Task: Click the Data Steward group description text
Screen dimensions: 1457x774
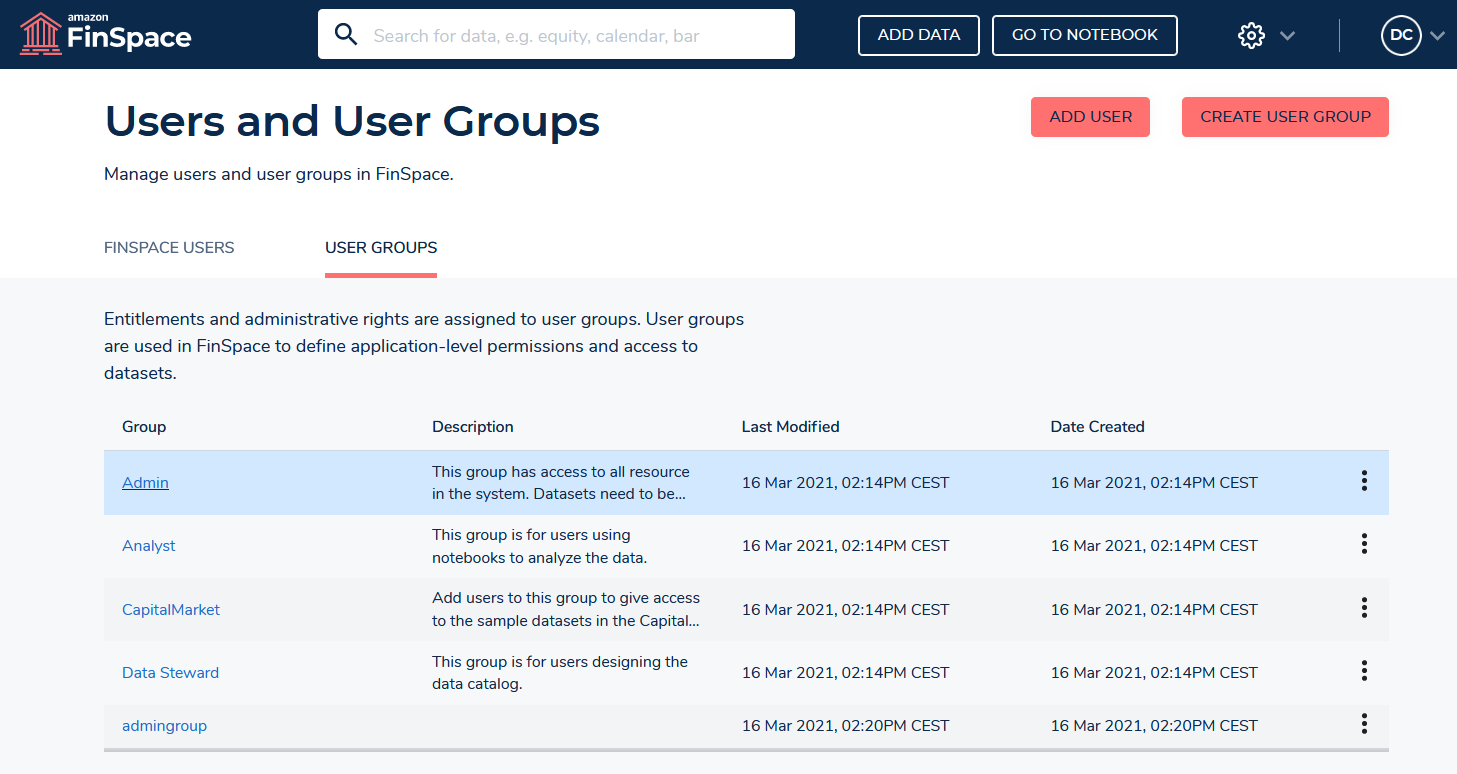Action: coord(560,673)
